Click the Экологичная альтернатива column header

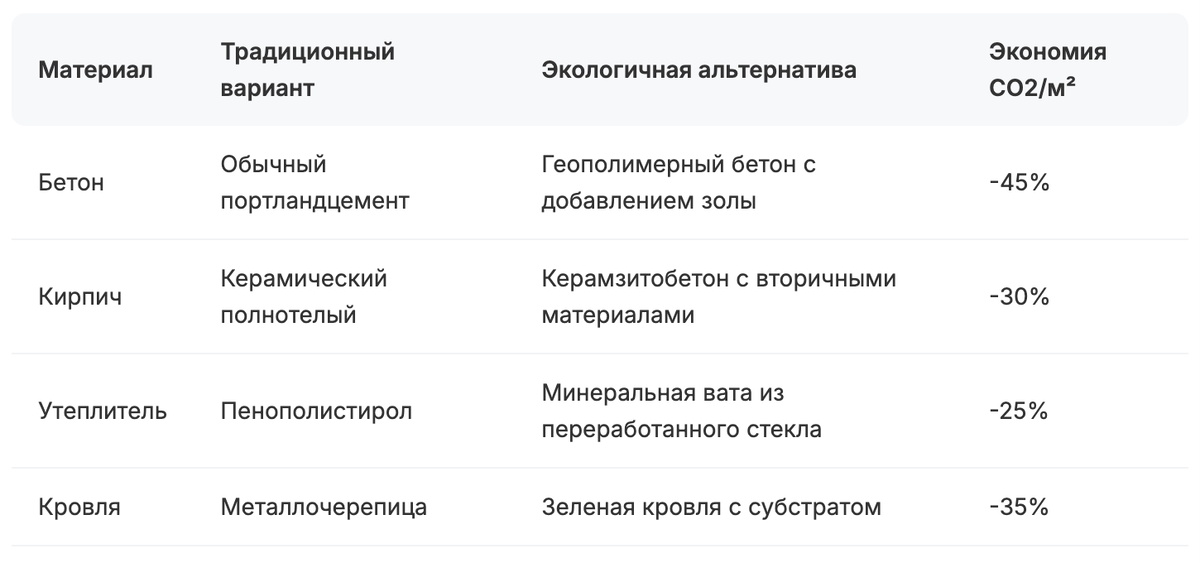point(699,71)
